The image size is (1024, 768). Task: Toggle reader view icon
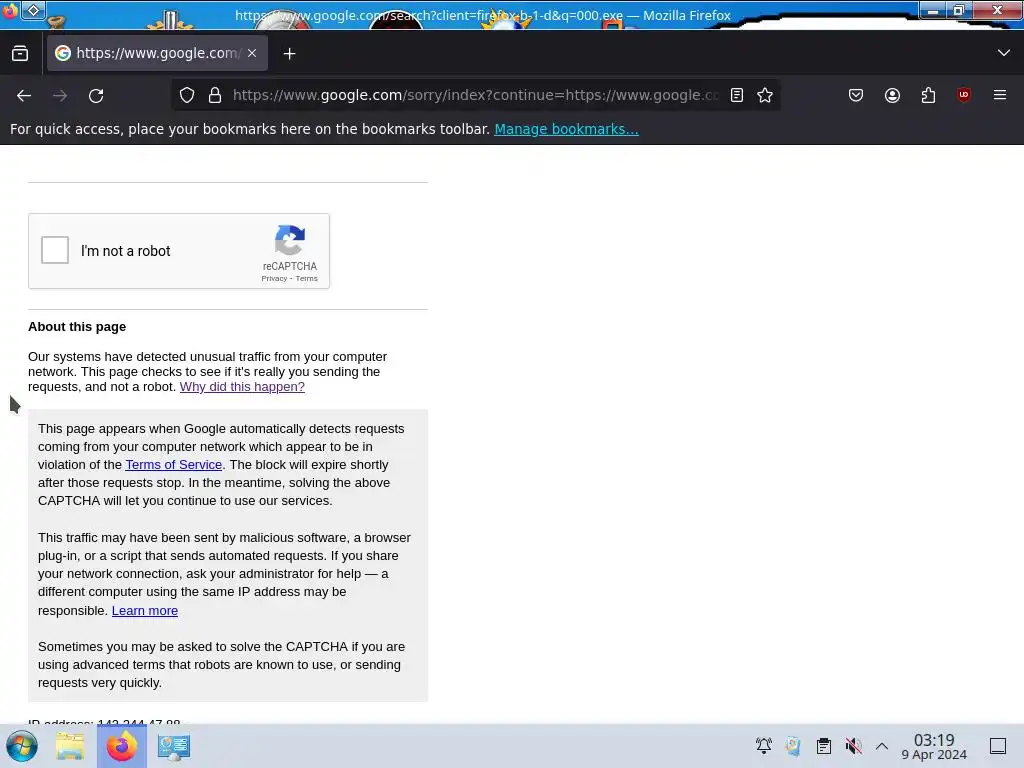(x=737, y=95)
